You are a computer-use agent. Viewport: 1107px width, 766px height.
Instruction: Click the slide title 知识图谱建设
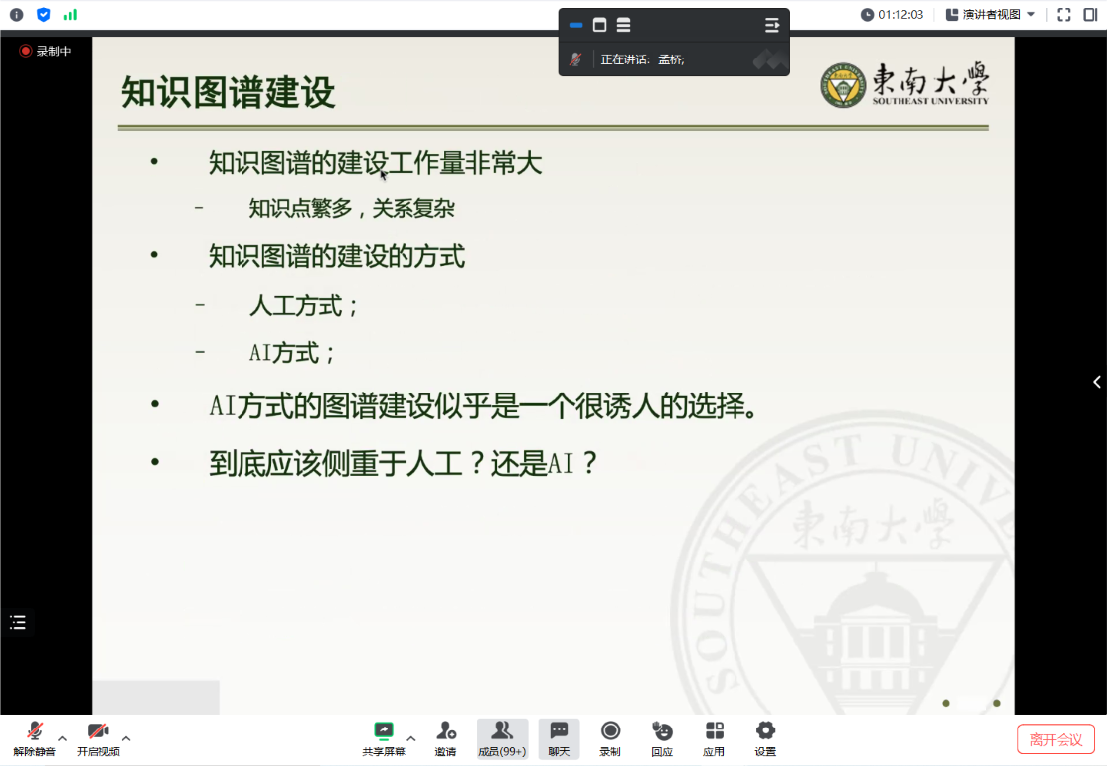[227, 92]
